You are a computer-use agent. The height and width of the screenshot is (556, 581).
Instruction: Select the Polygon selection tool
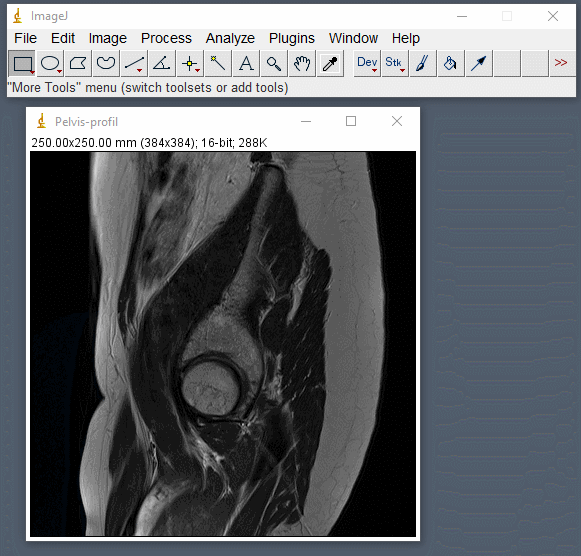click(x=78, y=64)
